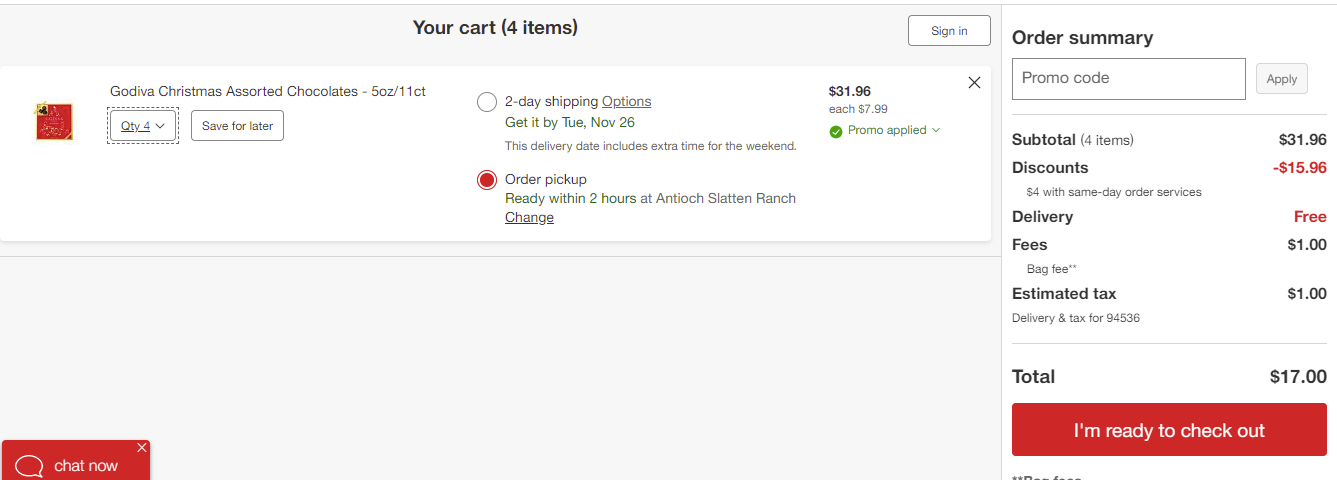Screen dimensions: 1337x480
Task: Apply the promo code
Action: click(x=1282, y=79)
